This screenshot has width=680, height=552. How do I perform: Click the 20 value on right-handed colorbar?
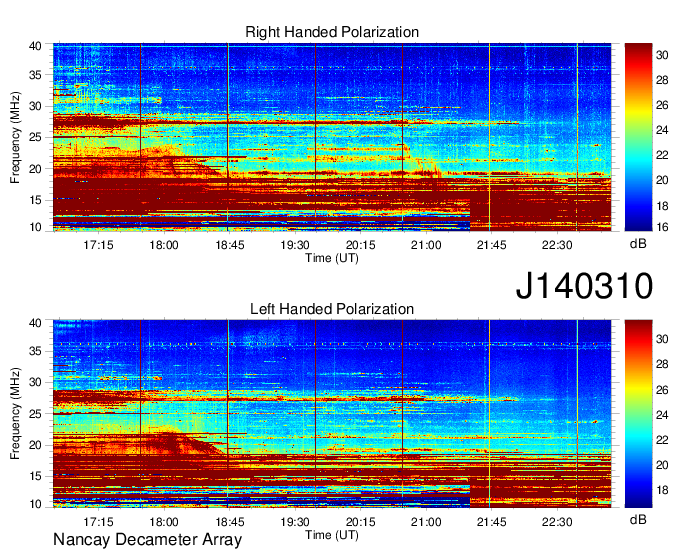click(x=662, y=180)
